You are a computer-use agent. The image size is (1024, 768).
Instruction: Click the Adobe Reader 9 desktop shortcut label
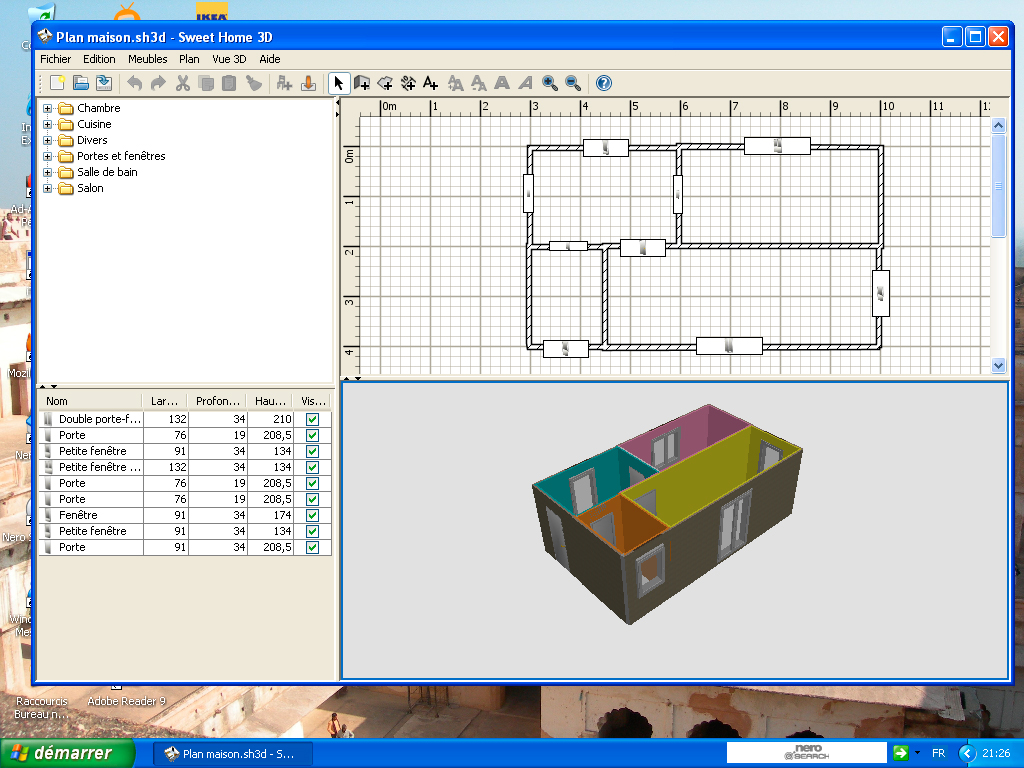126,701
